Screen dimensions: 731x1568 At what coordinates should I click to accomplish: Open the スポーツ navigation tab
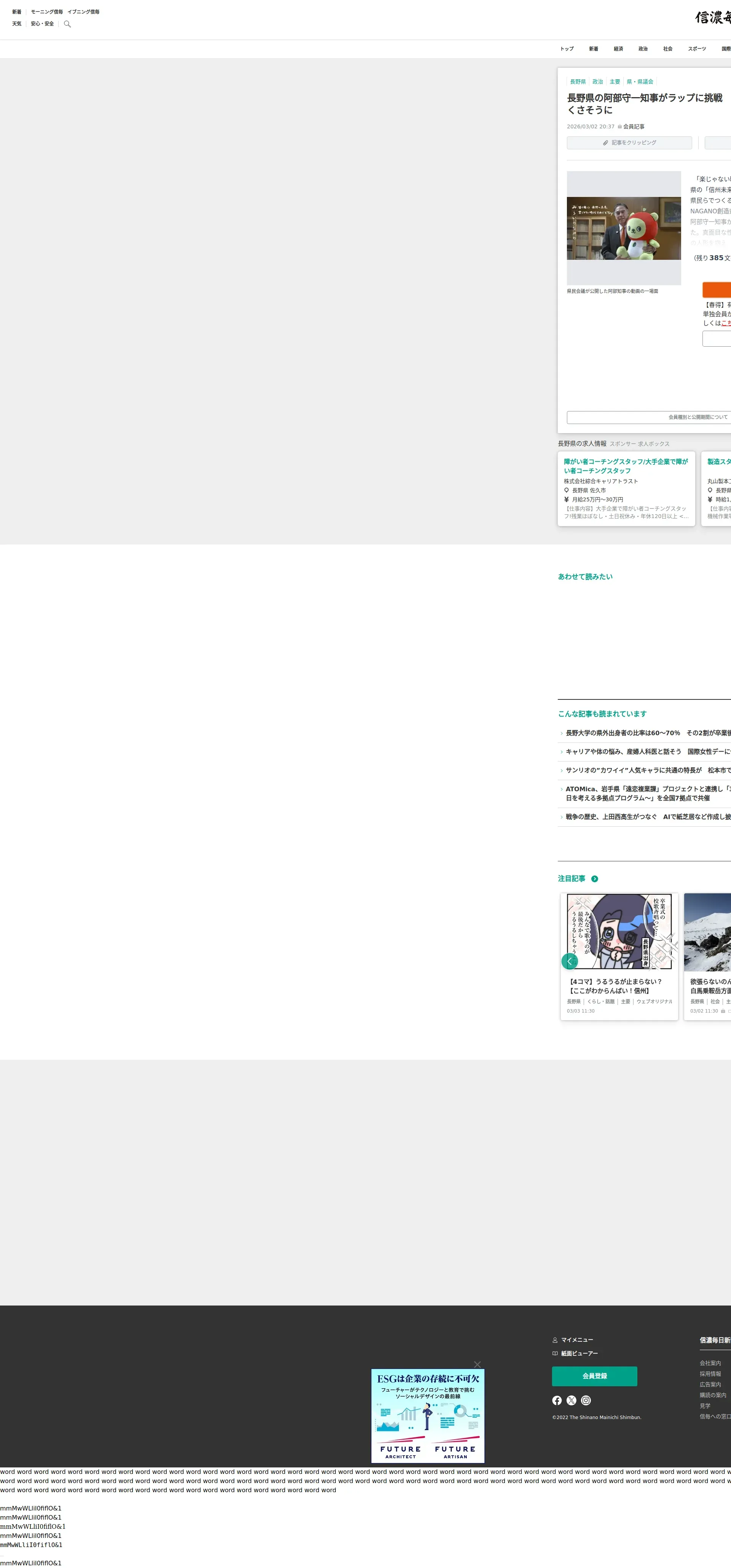coord(696,49)
